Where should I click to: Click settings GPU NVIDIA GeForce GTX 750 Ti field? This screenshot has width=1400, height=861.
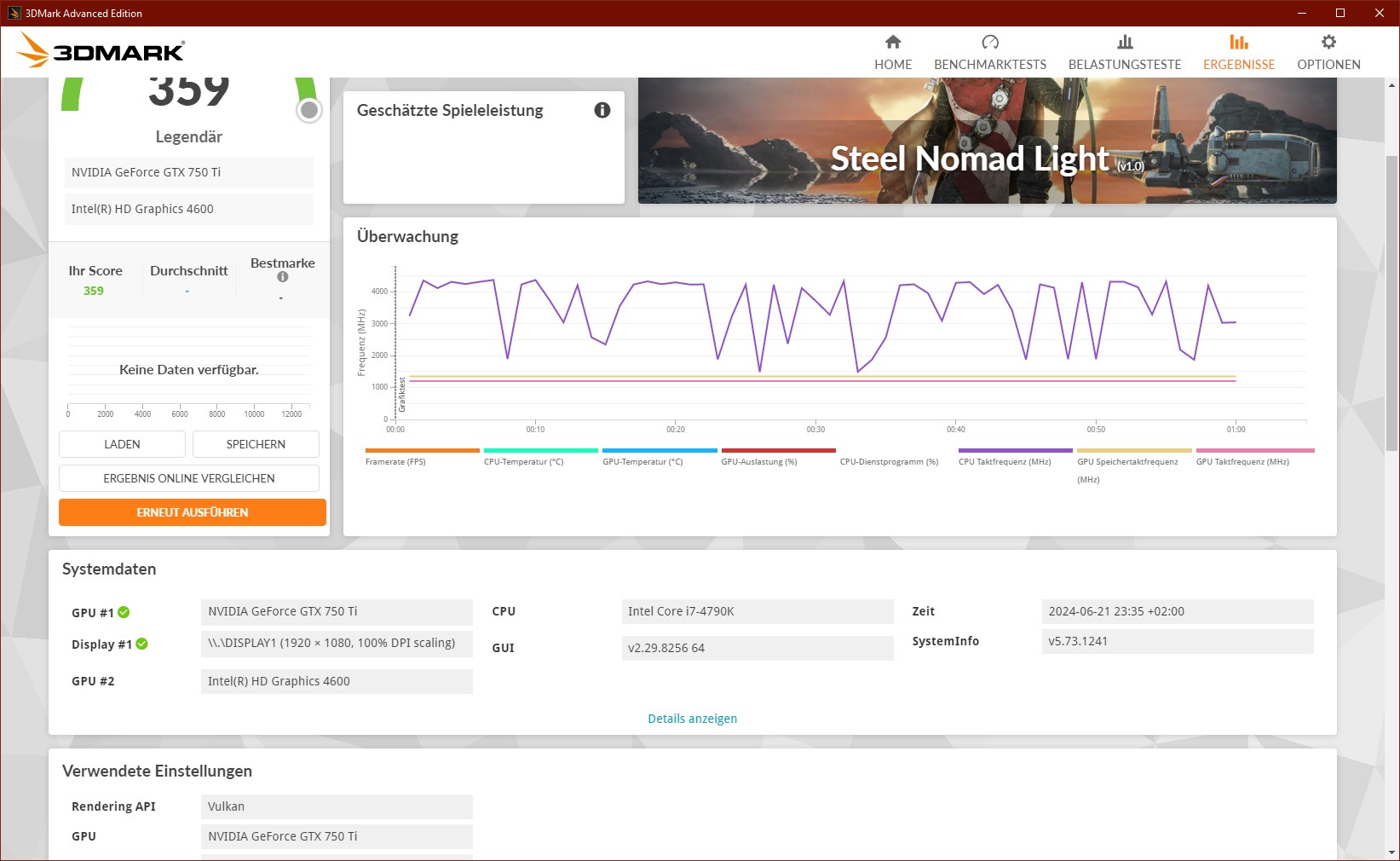(337, 836)
